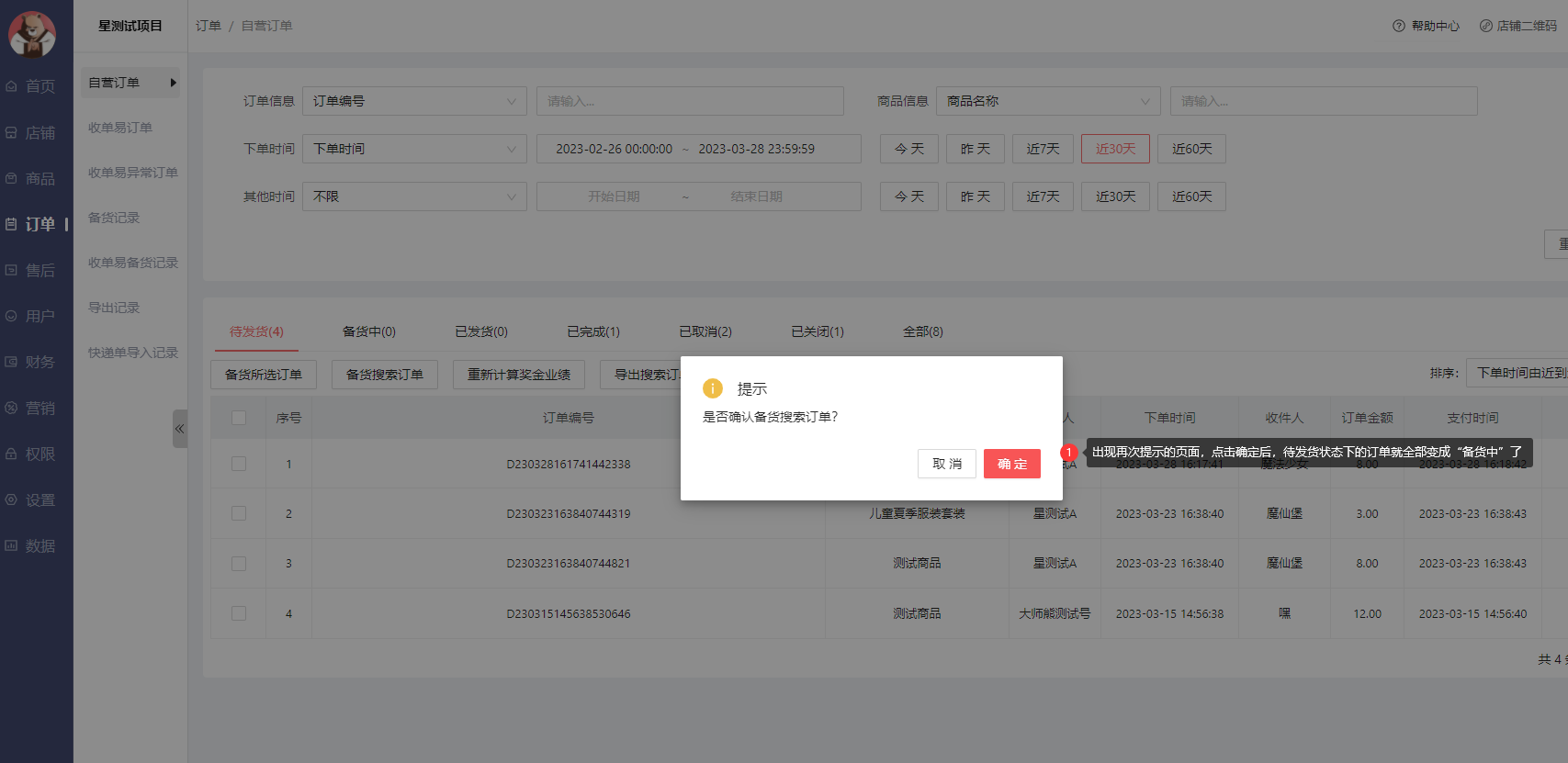1568x763 pixels.
Task: Check the checkbox for order row 4
Action: pyautogui.click(x=239, y=613)
